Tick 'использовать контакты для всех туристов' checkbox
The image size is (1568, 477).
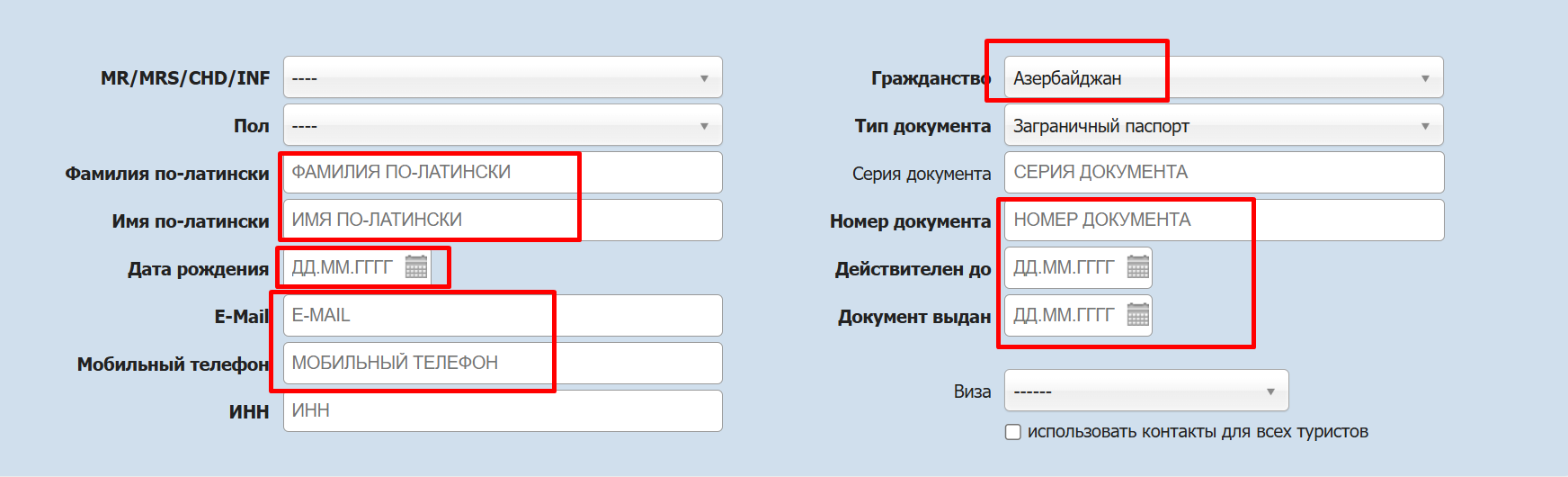pyautogui.click(x=1013, y=432)
